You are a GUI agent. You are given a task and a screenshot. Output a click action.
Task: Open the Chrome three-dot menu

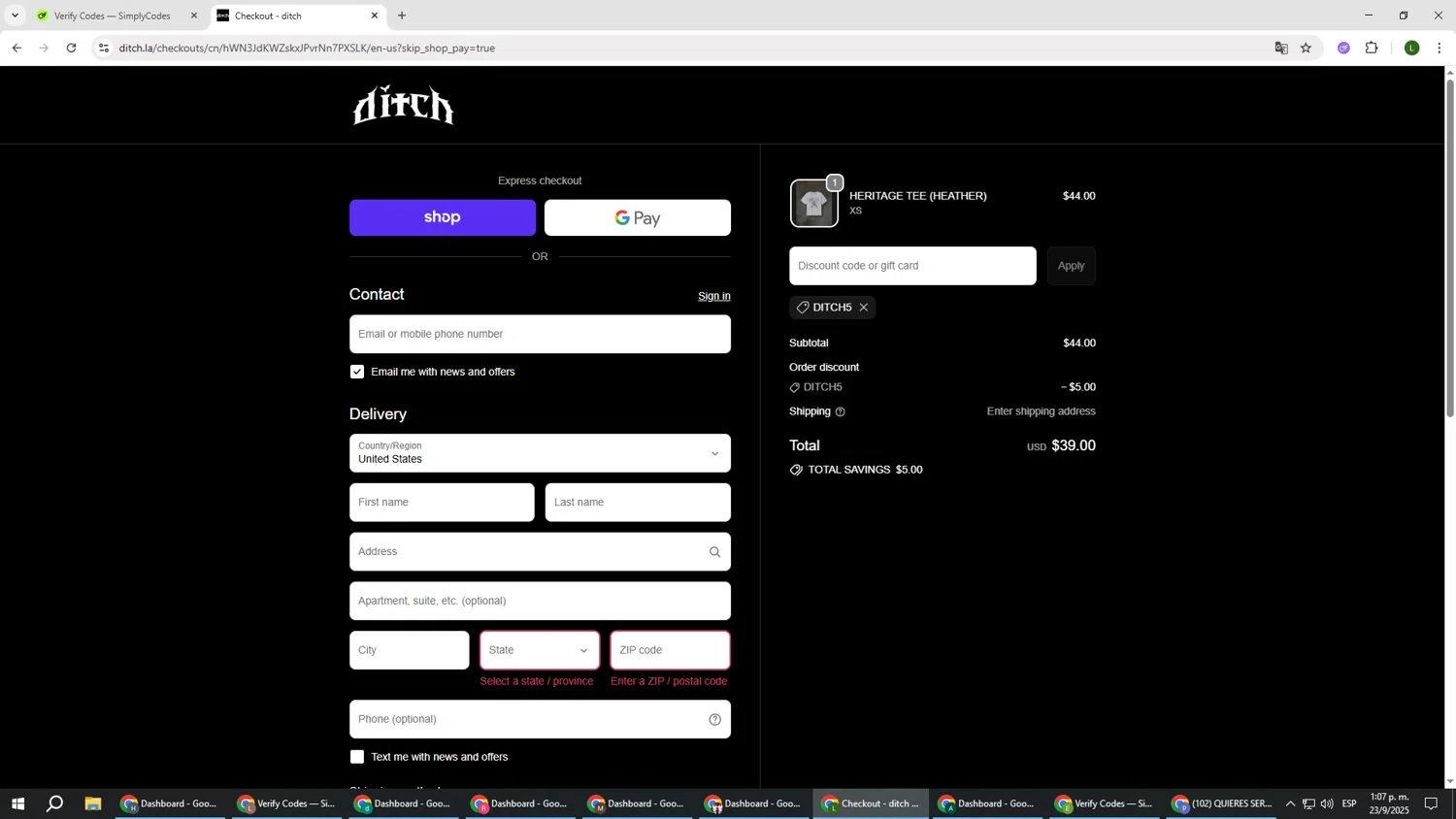1439,48
